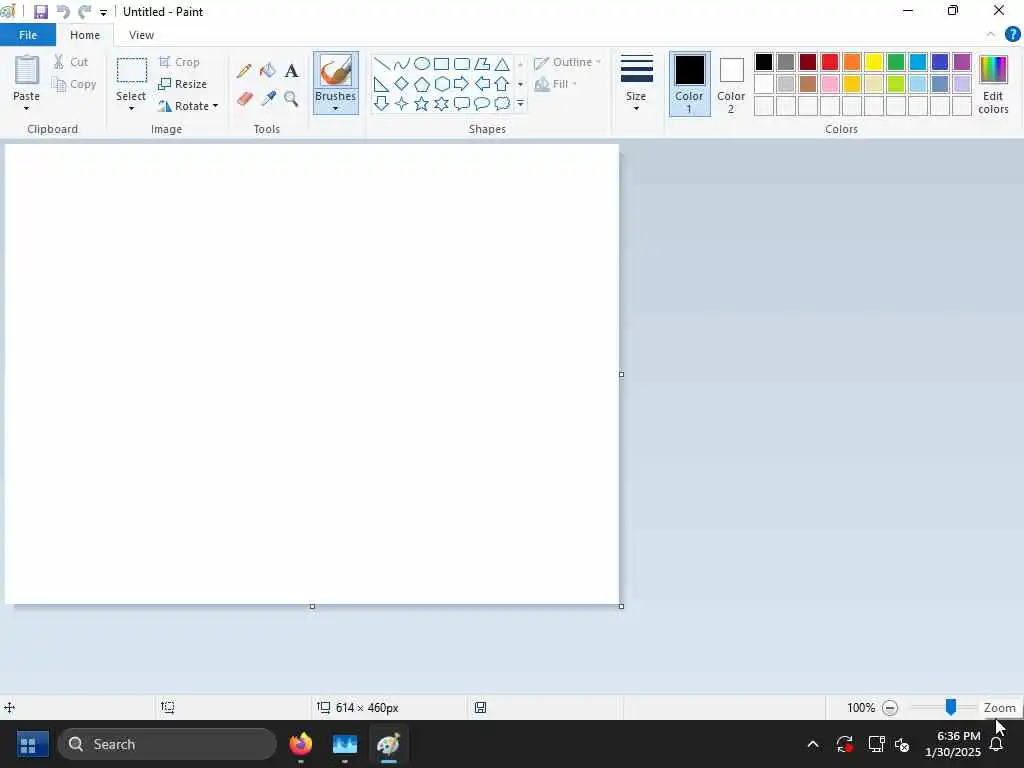Image resolution: width=1024 pixels, height=768 pixels.
Task: Choose the Triangle shape
Action: [502, 64]
